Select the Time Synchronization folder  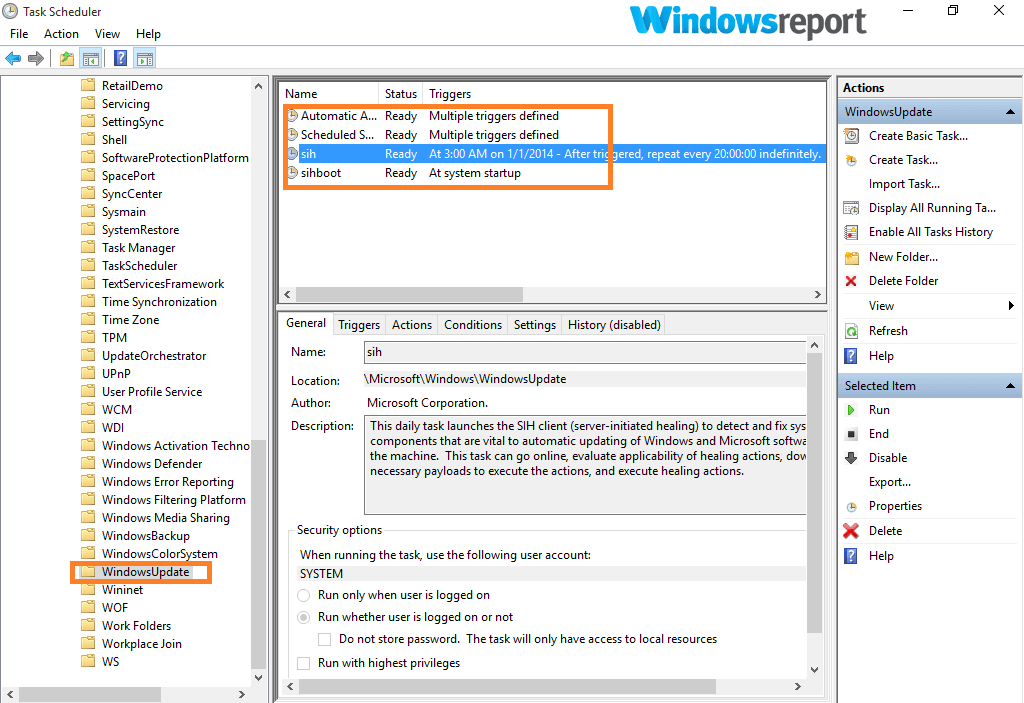159,302
